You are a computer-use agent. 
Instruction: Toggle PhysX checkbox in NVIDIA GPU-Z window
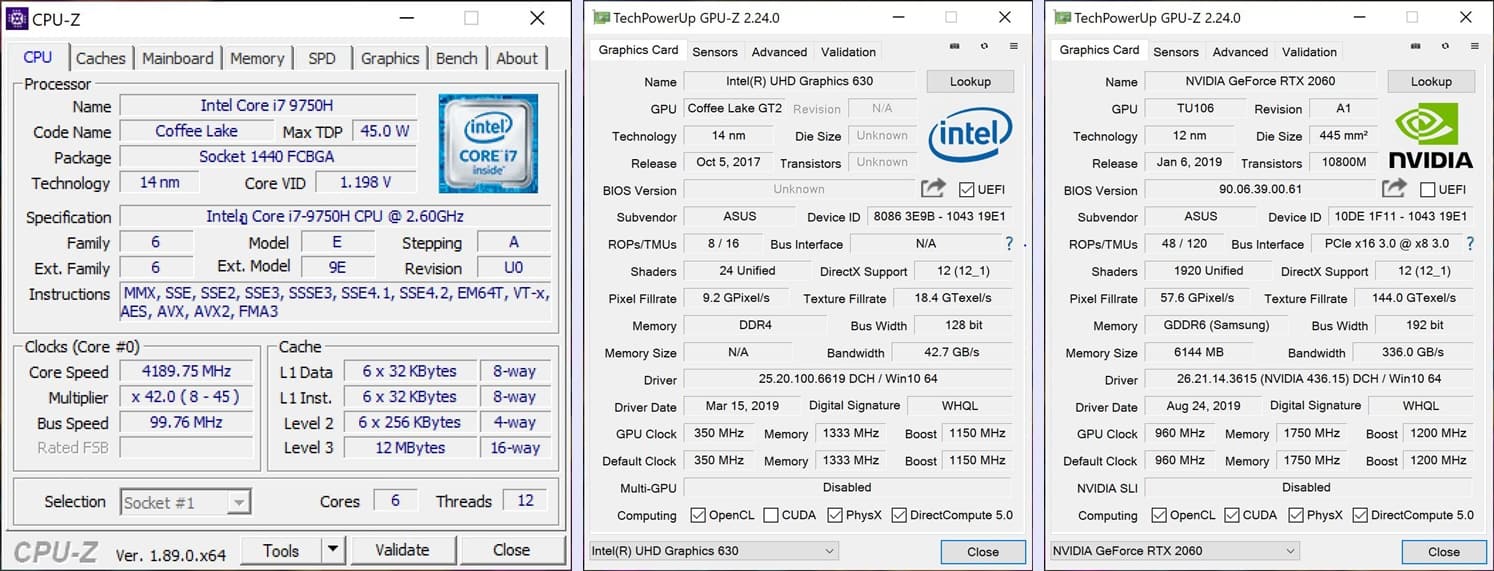[x=1296, y=516]
